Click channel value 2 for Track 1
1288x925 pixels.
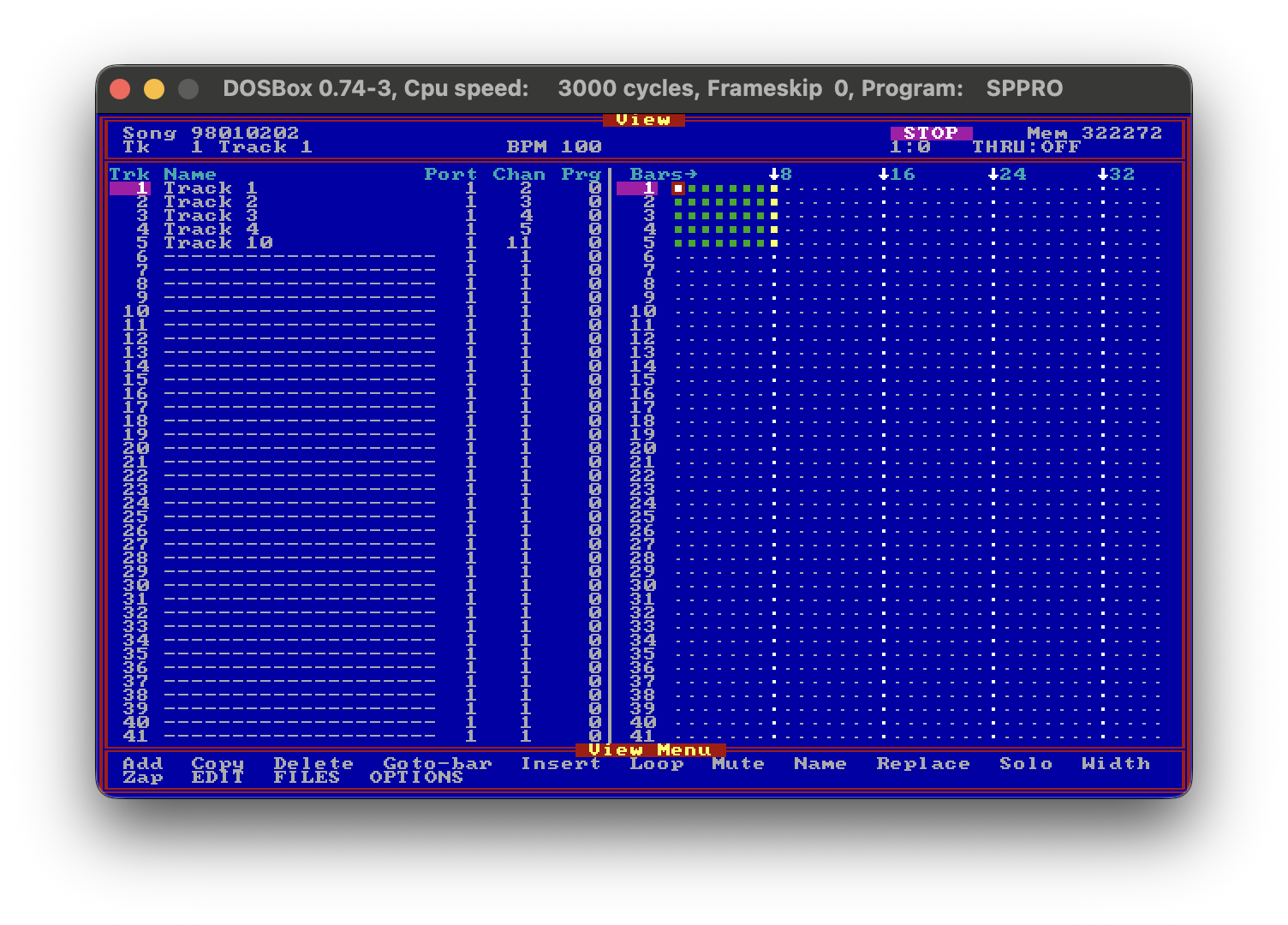526,188
